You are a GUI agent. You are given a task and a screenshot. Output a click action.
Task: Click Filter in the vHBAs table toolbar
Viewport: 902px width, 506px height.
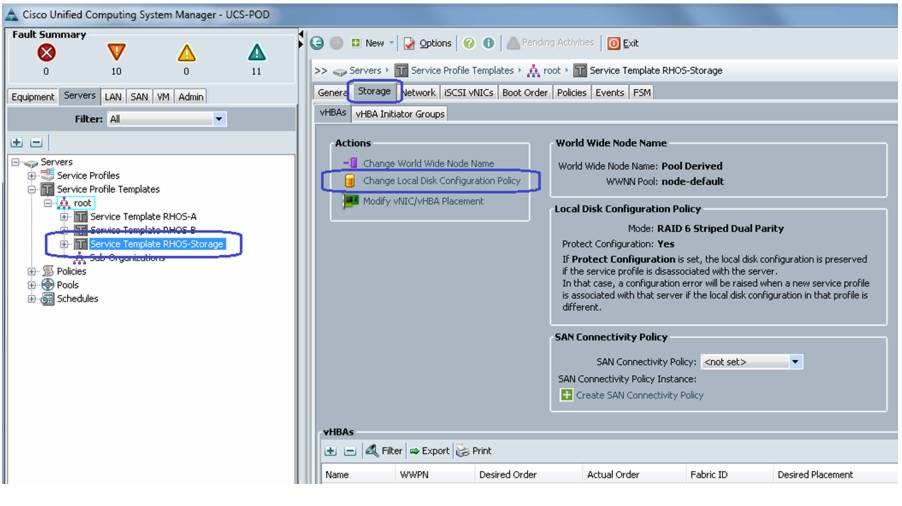384,451
